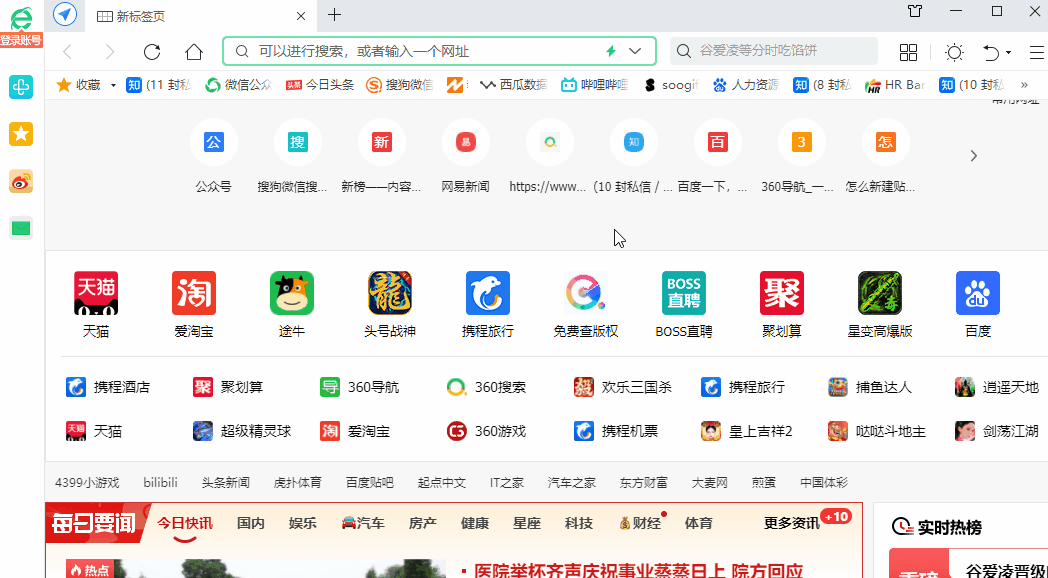Open the 哒哒斗地主 link
Image resolution: width=1048 pixels, height=578 pixels.
pos(876,431)
